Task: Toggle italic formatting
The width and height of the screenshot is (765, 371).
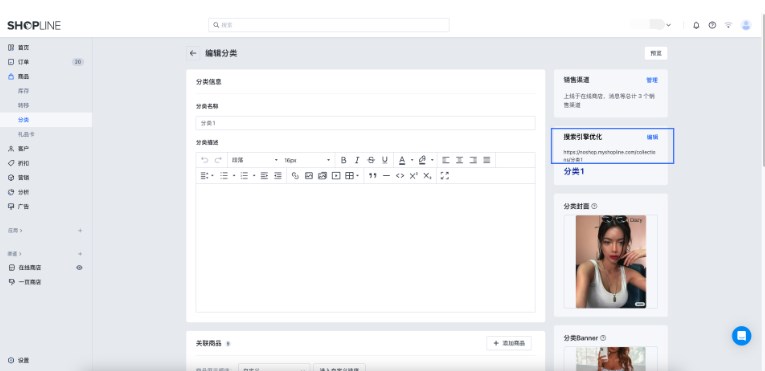Action: 357,160
